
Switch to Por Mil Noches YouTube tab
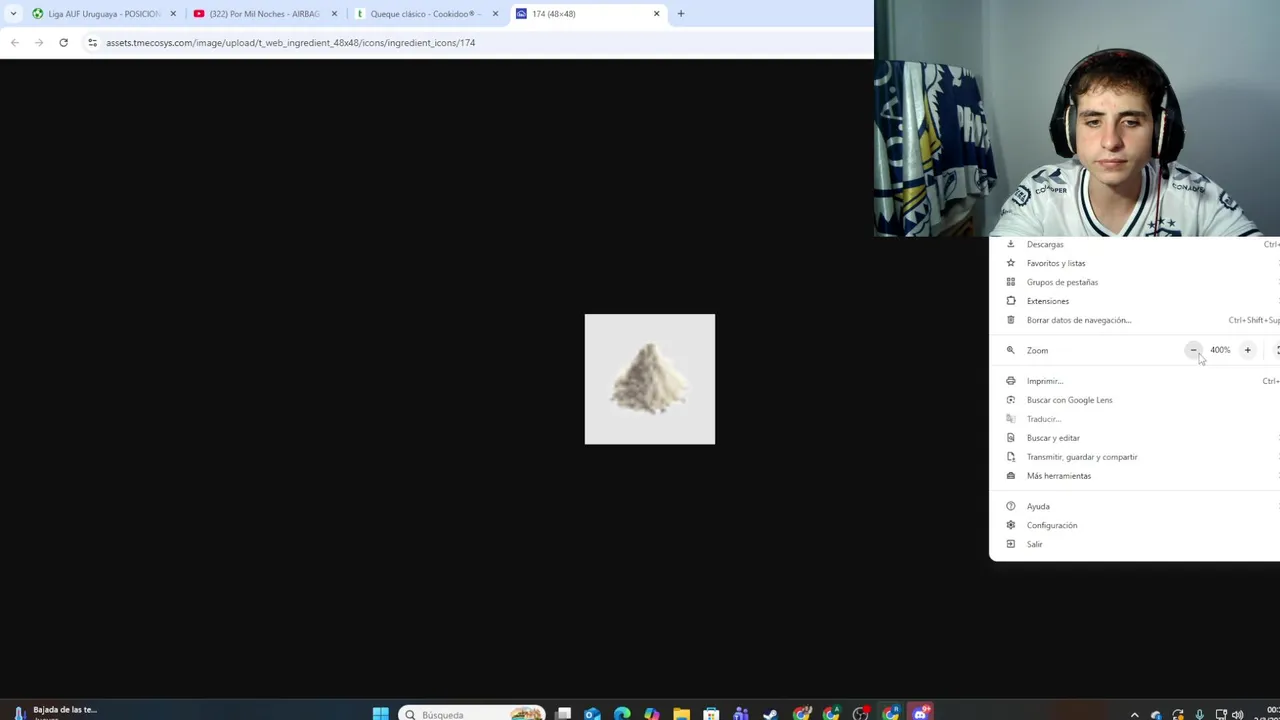[x=266, y=14]
